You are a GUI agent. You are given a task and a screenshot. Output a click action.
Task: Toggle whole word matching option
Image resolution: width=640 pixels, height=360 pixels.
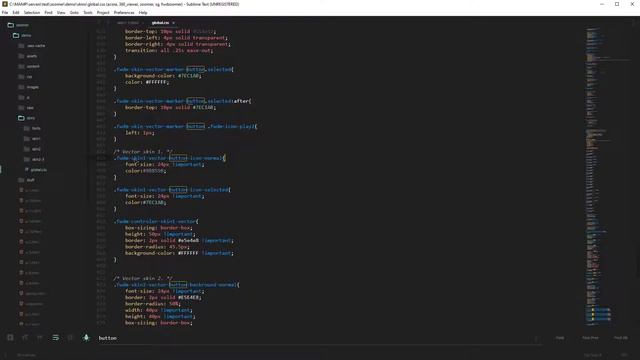click(40, 338)
